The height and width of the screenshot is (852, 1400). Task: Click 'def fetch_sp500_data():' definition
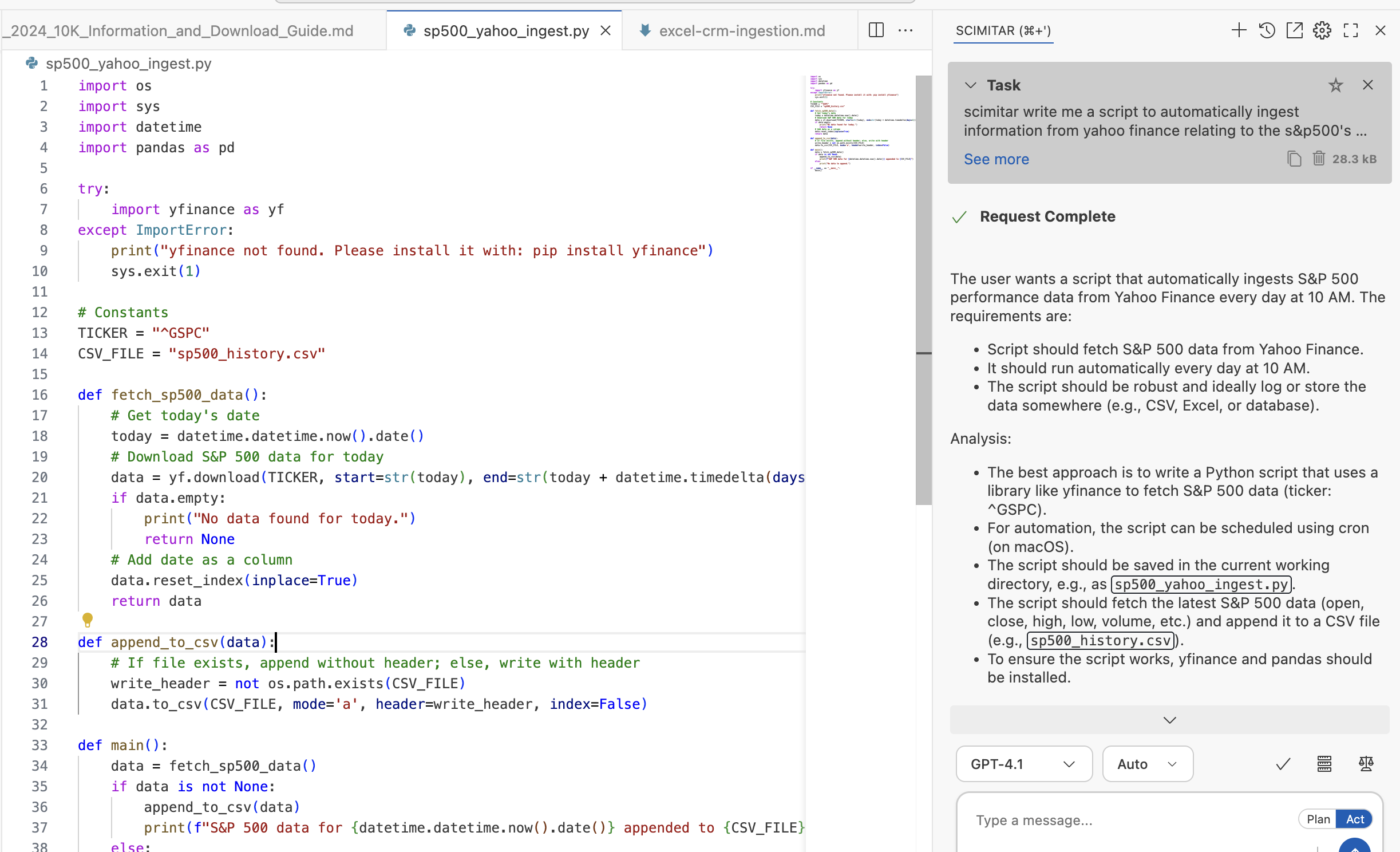click(x=172, y=395)
